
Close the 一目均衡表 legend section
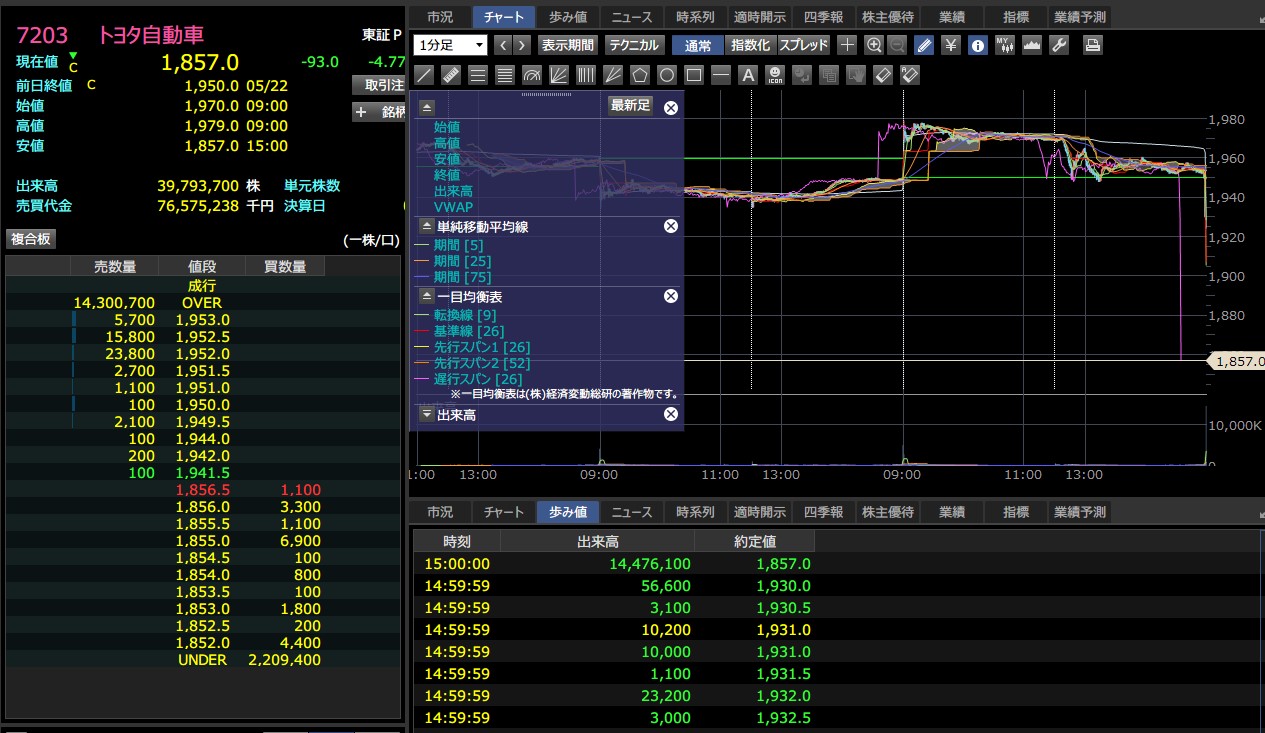coord(671,296)
